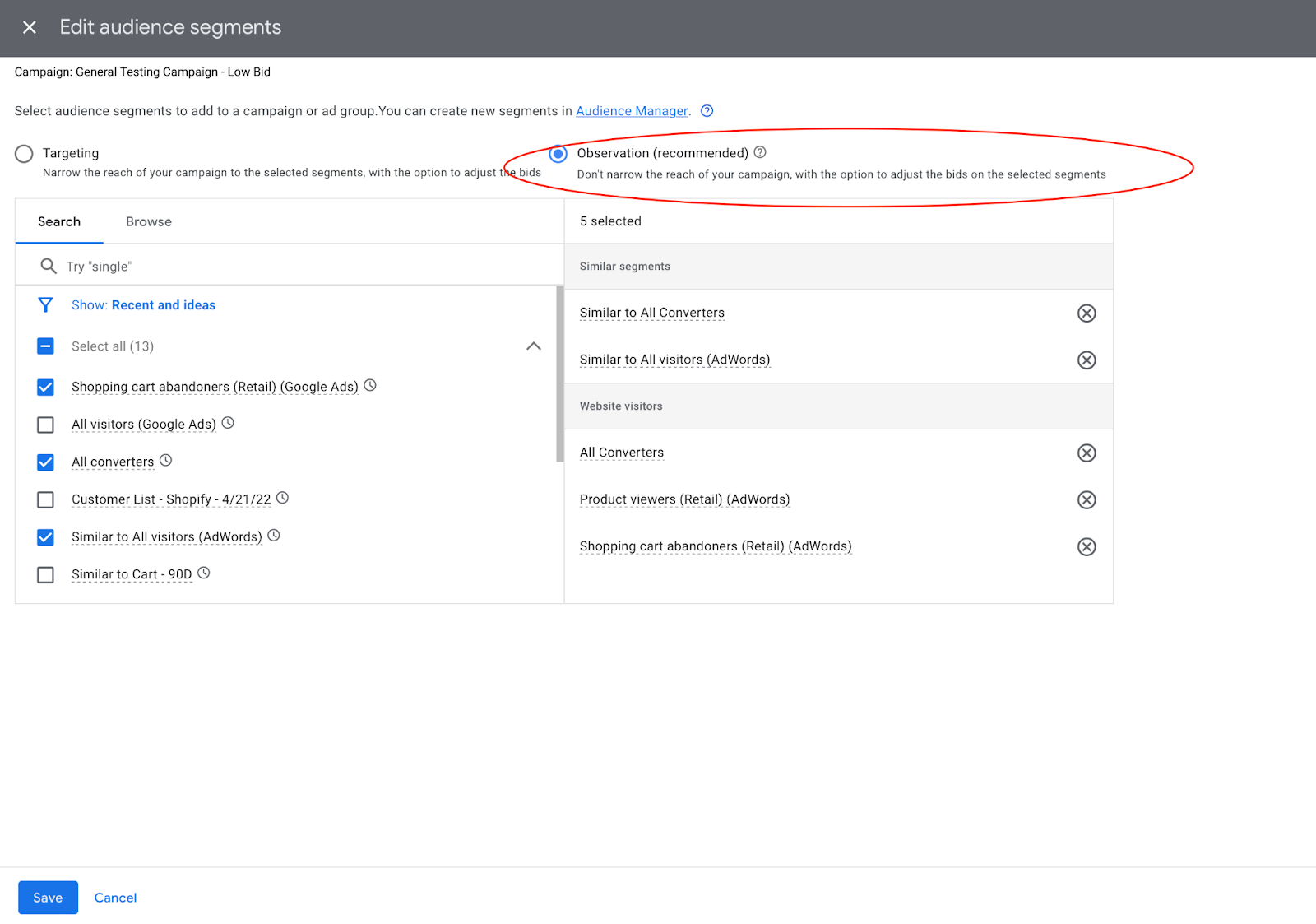Click the Save button
The width and height of the screenshot is (1316, 924).
point(48,898)
